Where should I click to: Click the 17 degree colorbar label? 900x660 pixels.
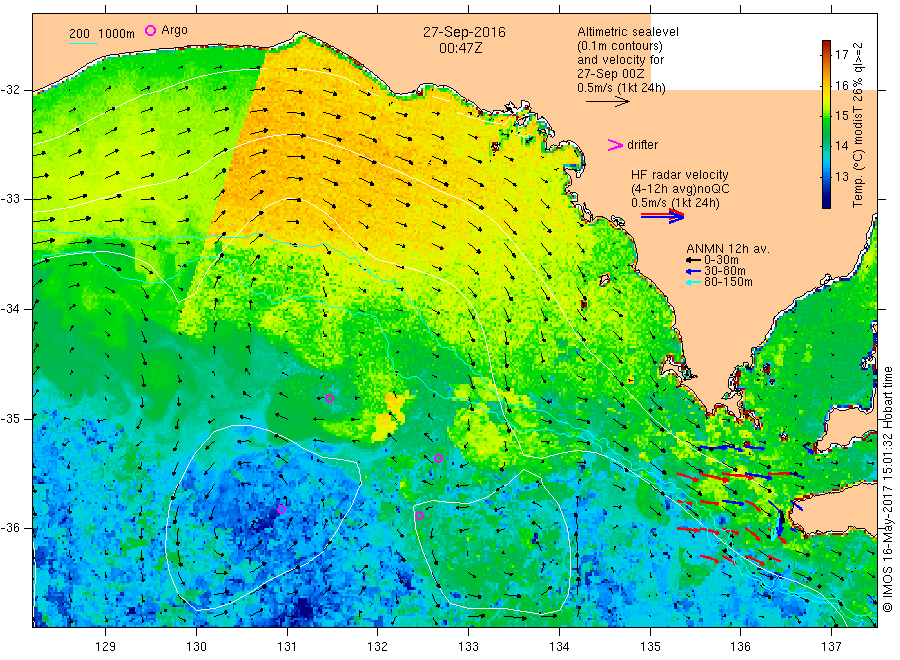(841, 55)
